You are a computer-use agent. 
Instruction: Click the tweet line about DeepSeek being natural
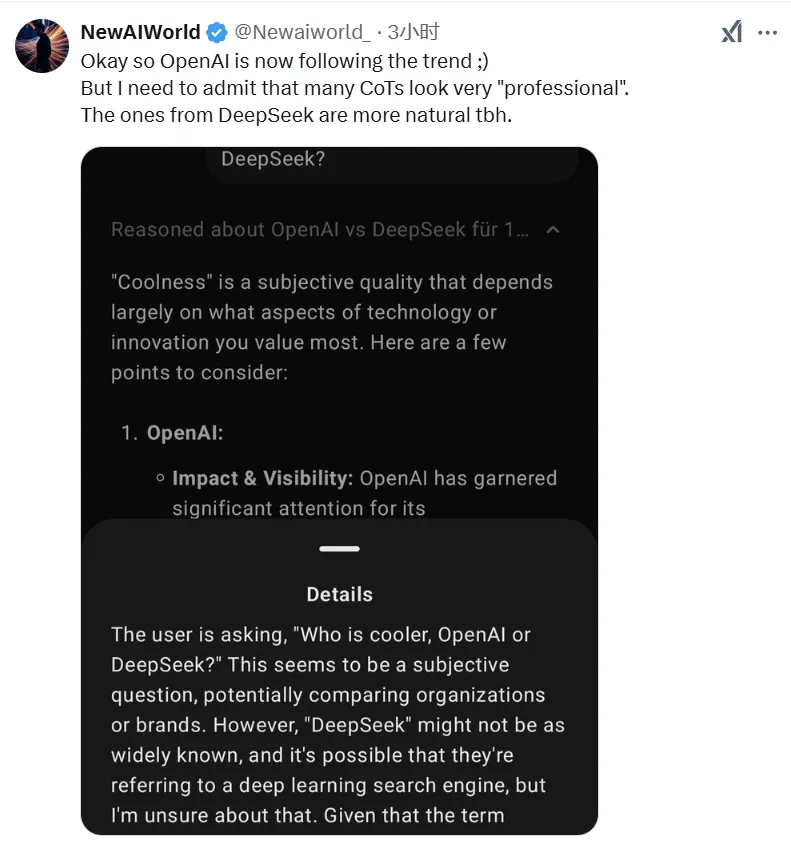[295, 115]
